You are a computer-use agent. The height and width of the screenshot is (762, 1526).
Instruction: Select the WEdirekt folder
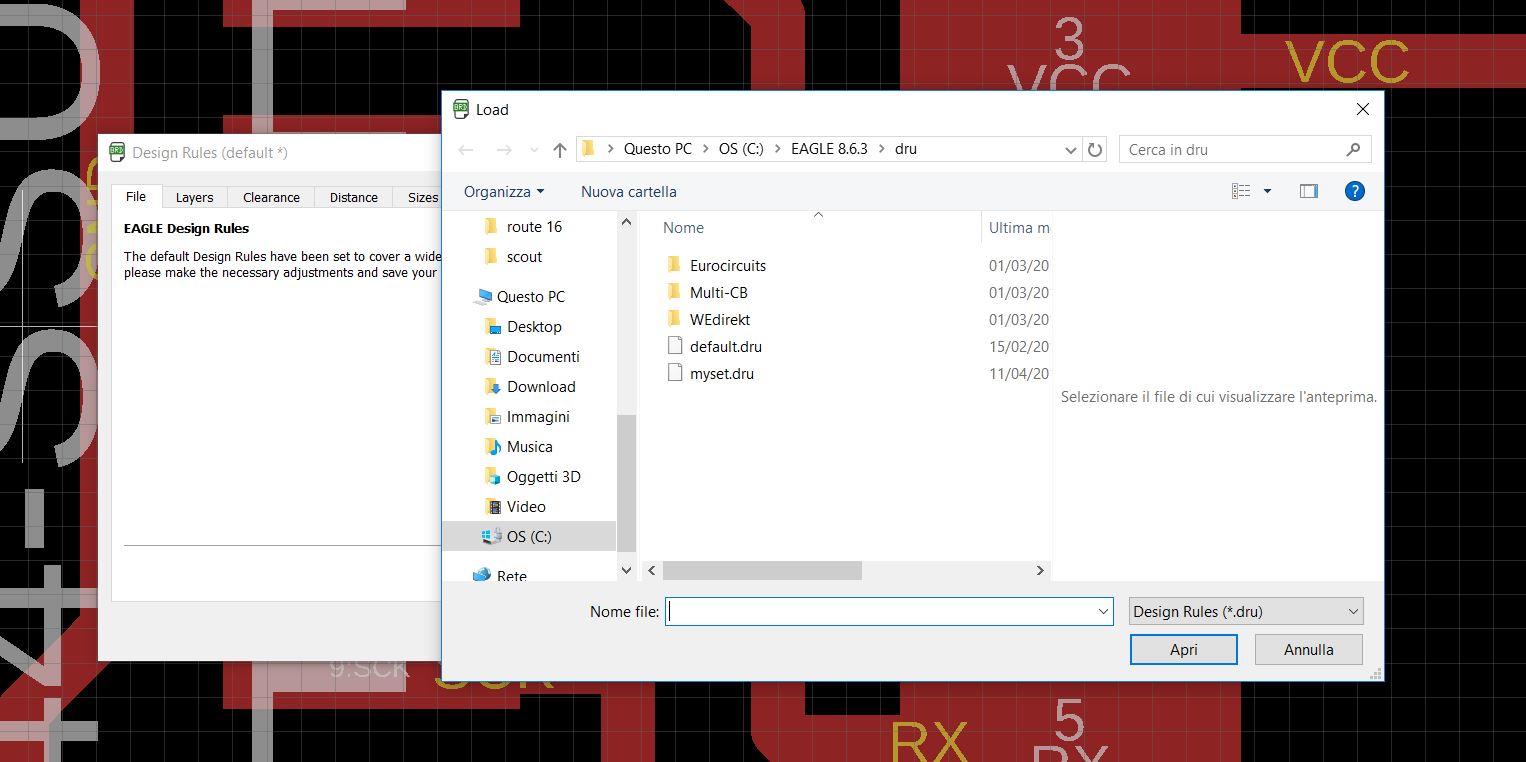point(720,320)
